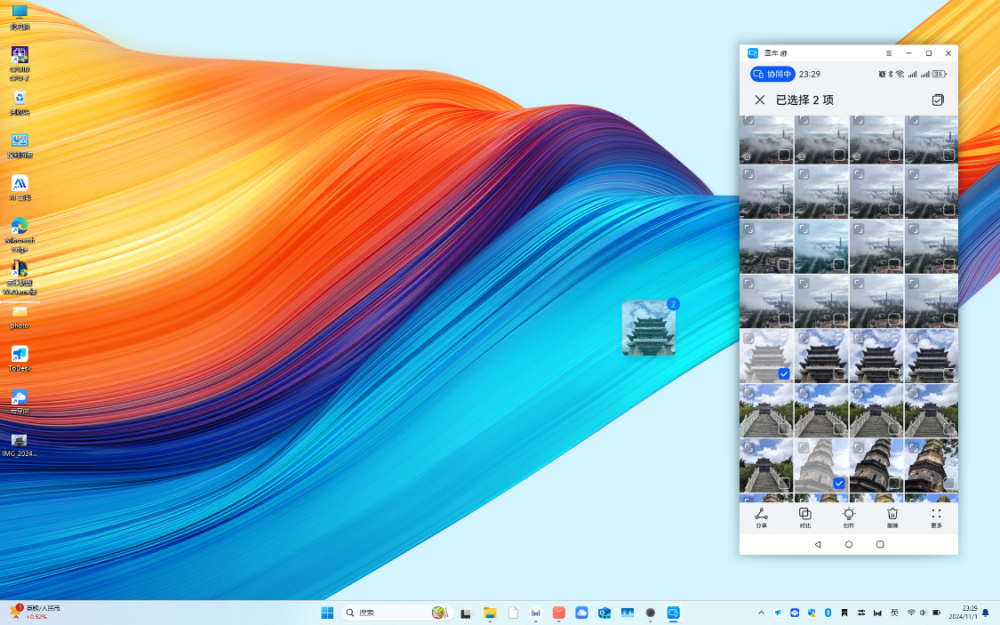Tap the 分享 share icon

pyautogui.click(x=761, y=517)
